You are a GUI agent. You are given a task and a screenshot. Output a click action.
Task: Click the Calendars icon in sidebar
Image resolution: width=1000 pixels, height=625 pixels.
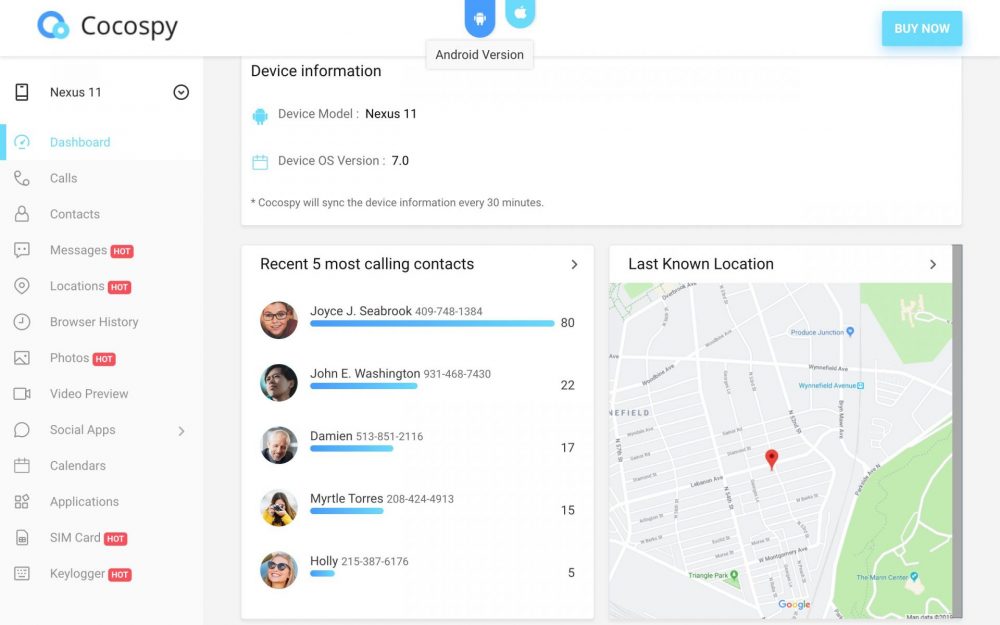point(22,466)
